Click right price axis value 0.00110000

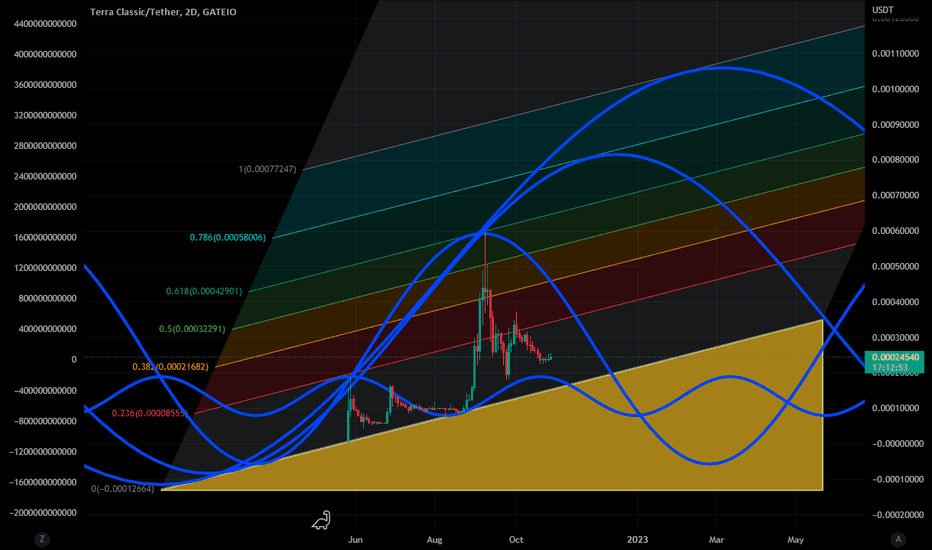tap(895, 54)
